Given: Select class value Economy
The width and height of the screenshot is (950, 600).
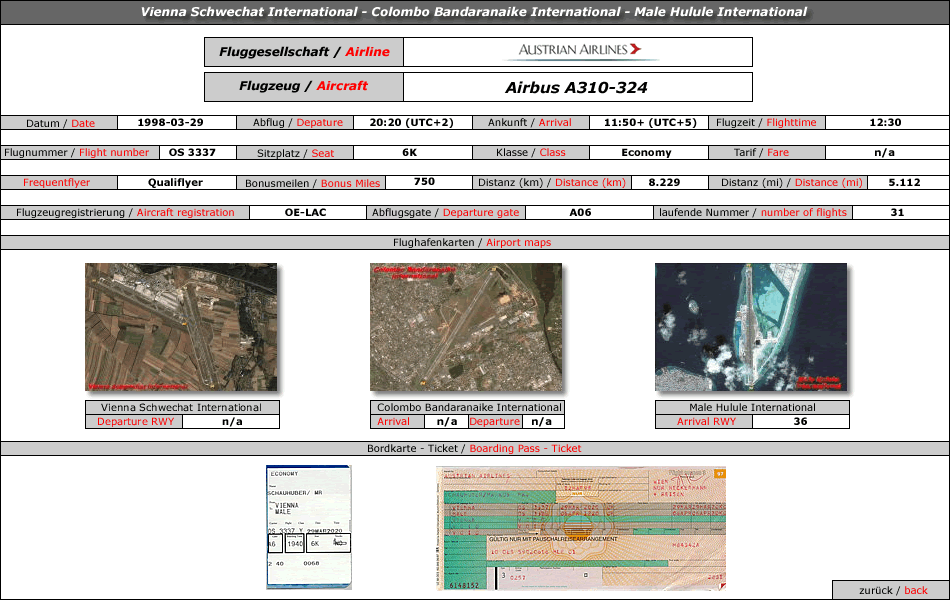Looking at the screenshot, I should [x=646, y=153].
